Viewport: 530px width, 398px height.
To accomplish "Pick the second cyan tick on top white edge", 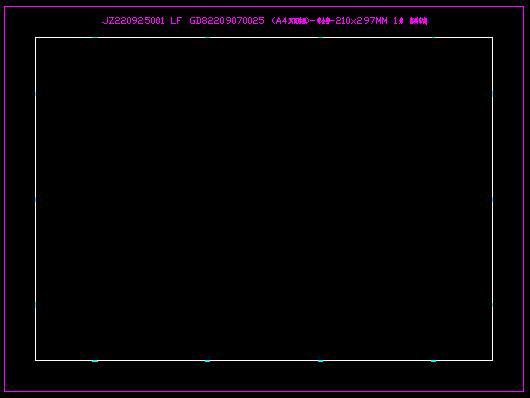I will coord(208,38).
